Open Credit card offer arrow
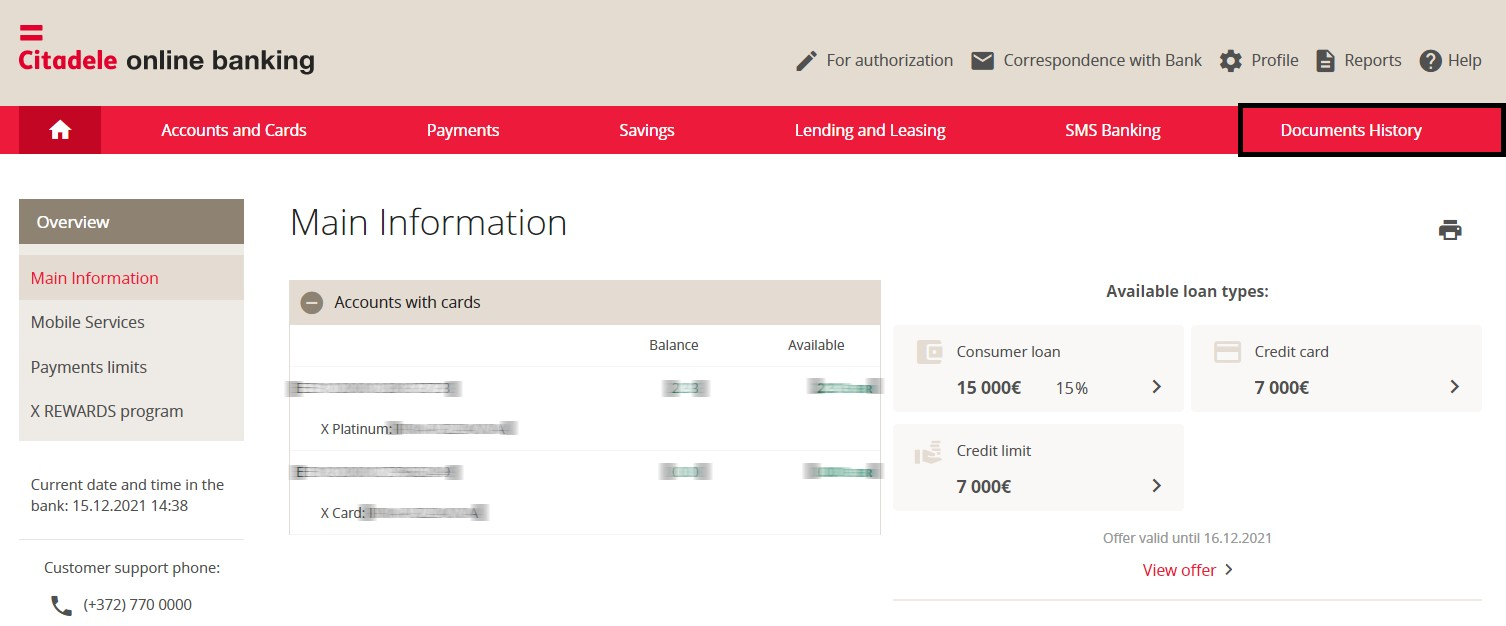1506x626 pixels. click(x=1455, y=387)
